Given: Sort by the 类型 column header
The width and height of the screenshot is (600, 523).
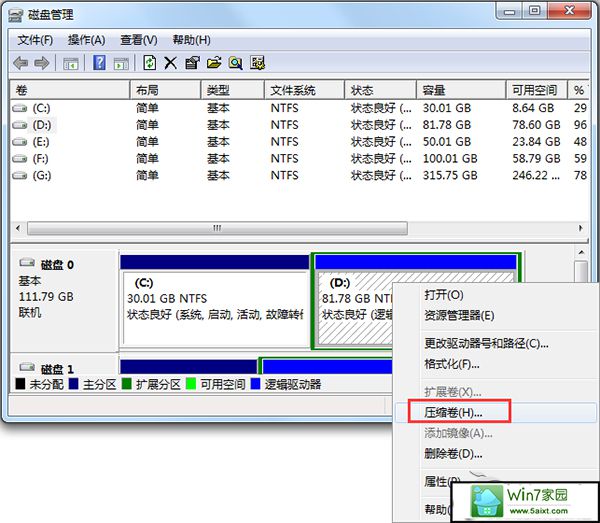Looking at the screenshot, I should click(233, 90).
